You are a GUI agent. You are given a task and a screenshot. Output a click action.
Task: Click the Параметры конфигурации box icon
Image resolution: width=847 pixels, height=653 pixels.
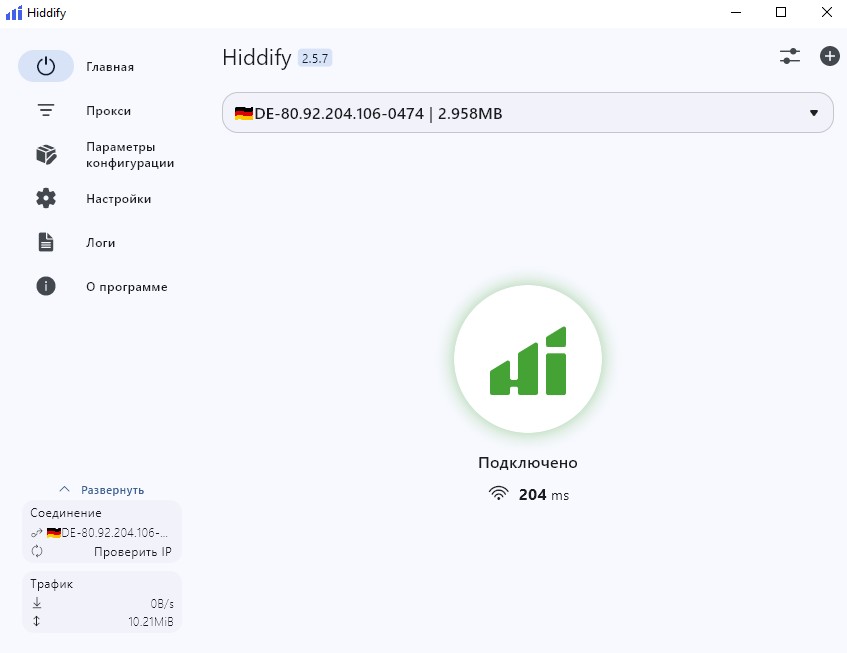tap(46, 154)
